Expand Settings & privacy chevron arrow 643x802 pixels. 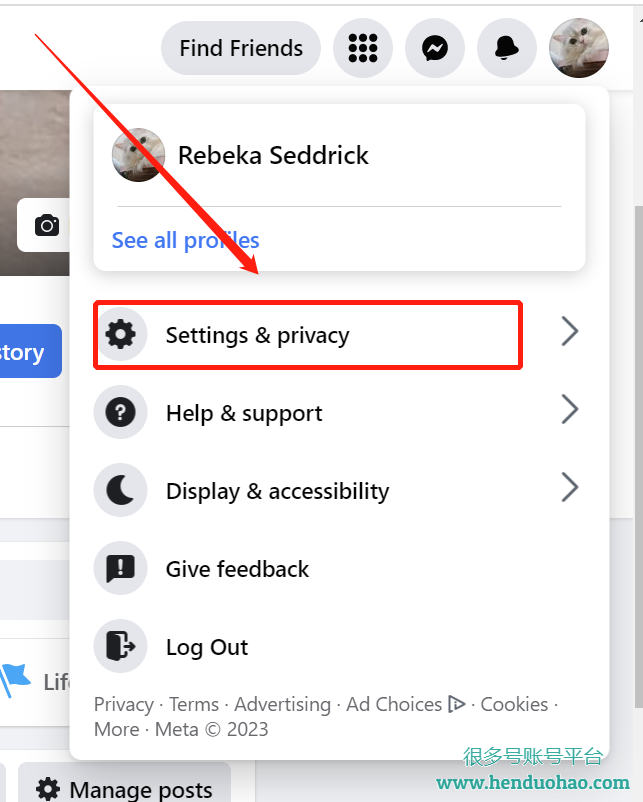(569, 332)
